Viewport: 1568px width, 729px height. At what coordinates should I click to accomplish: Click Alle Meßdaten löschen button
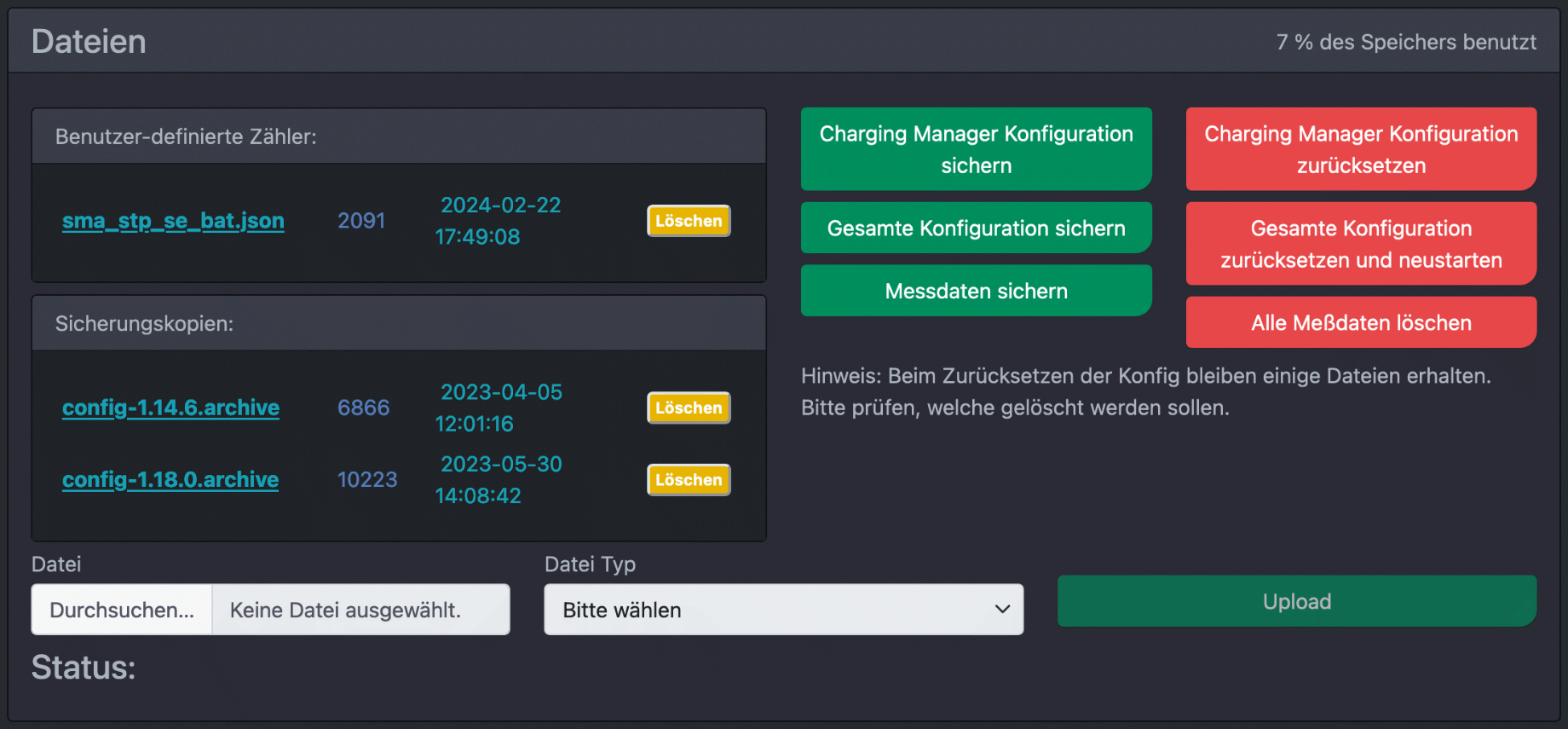(x=1361, y=323)
